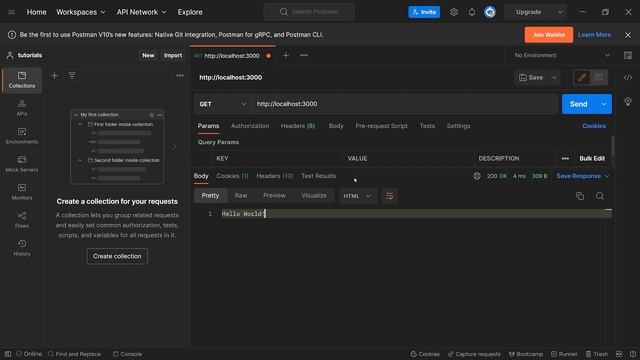Open the code snippet icon
The height and width of the screenshot is (360, 640).
628,78
